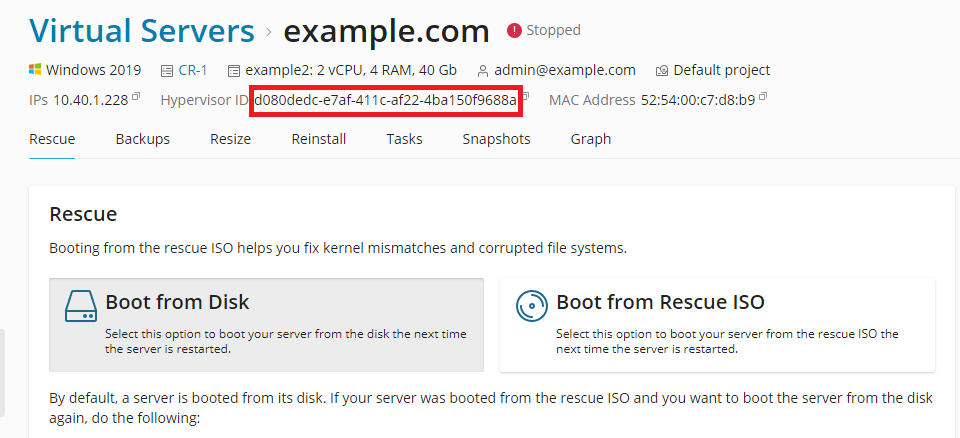
Task: Switch to the Backups tab
Action: (x=142, y=139)
